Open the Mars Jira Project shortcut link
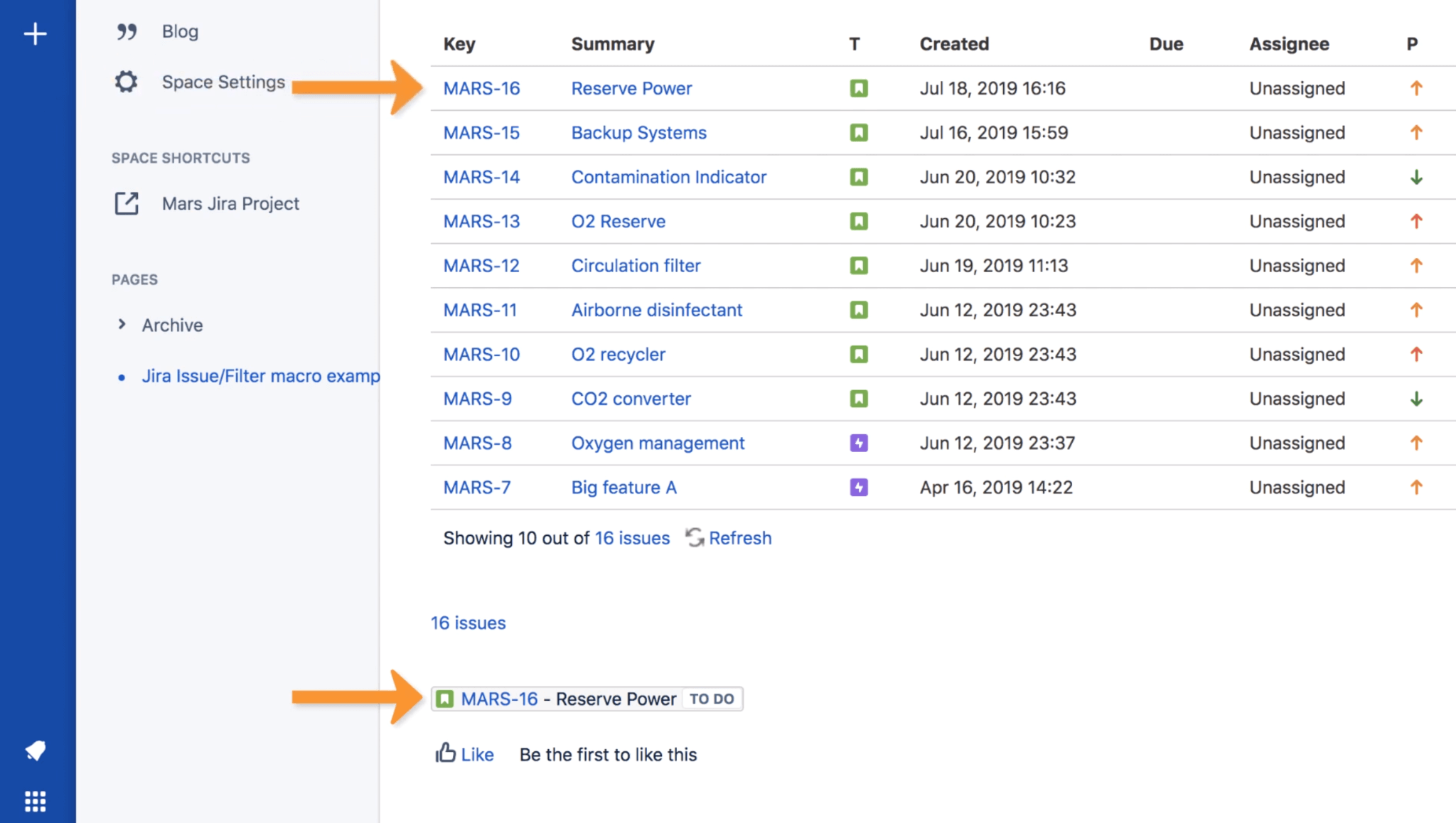The height and width of the screenshot is (823, 1456). click(229, 203)
